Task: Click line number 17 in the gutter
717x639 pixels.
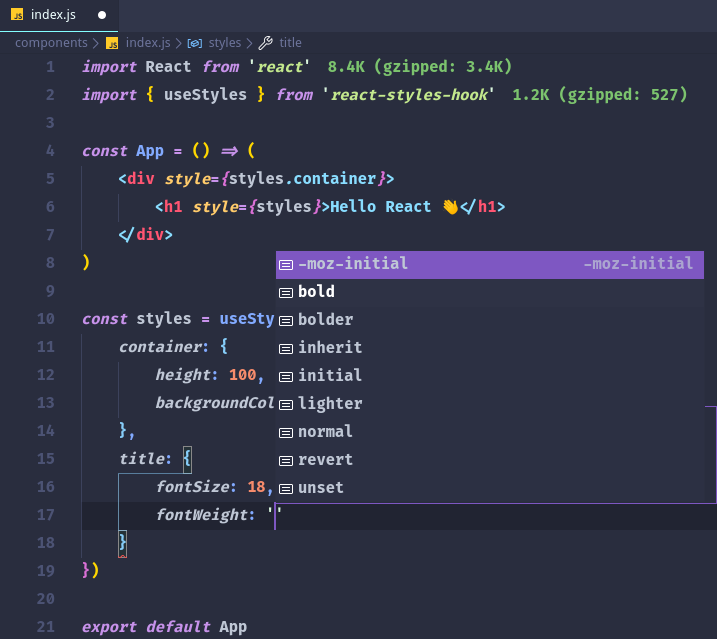Action: 46,515
